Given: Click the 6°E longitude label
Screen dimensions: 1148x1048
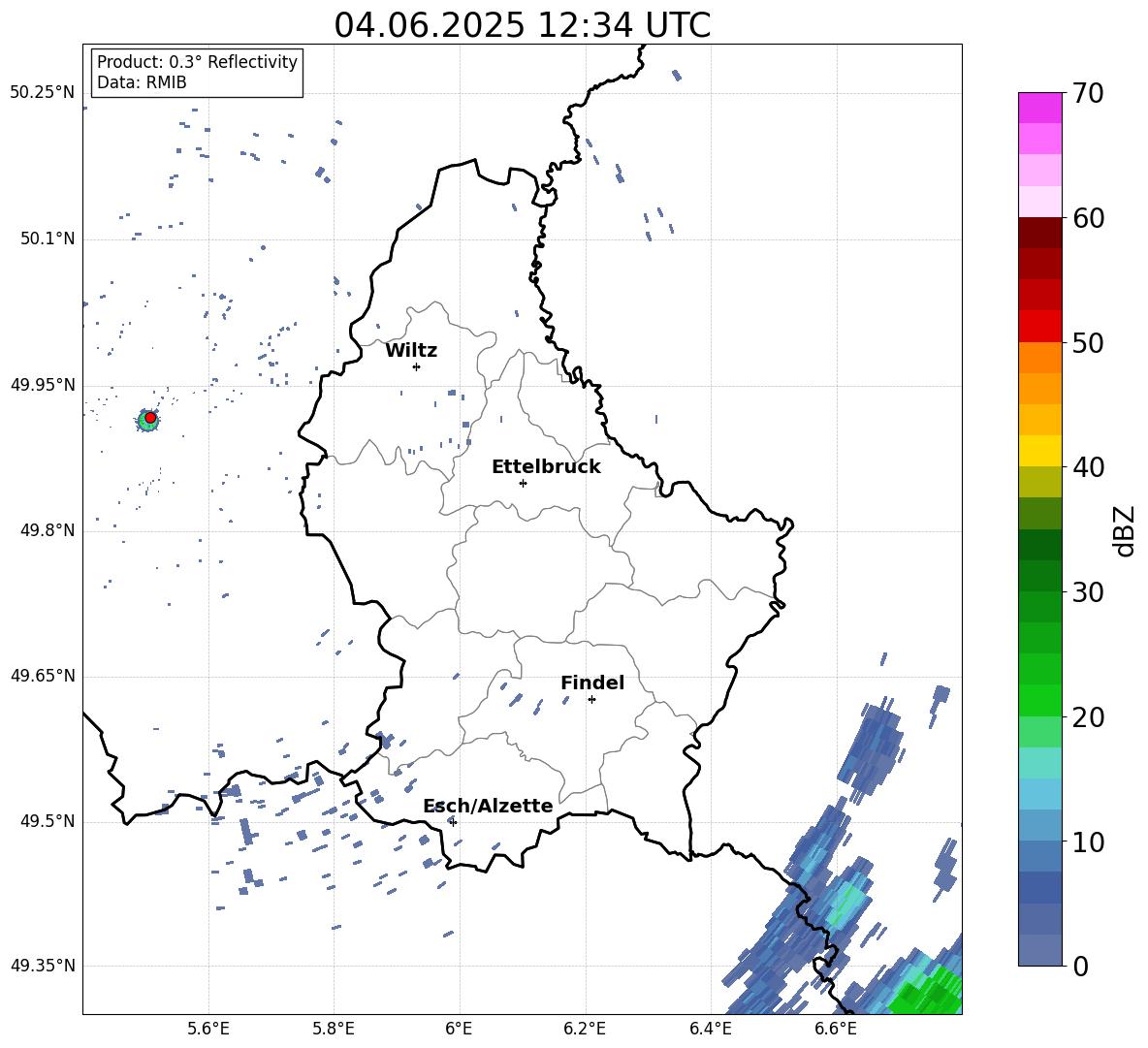Looking at the screenshot, I should [x=459, y=1029].
